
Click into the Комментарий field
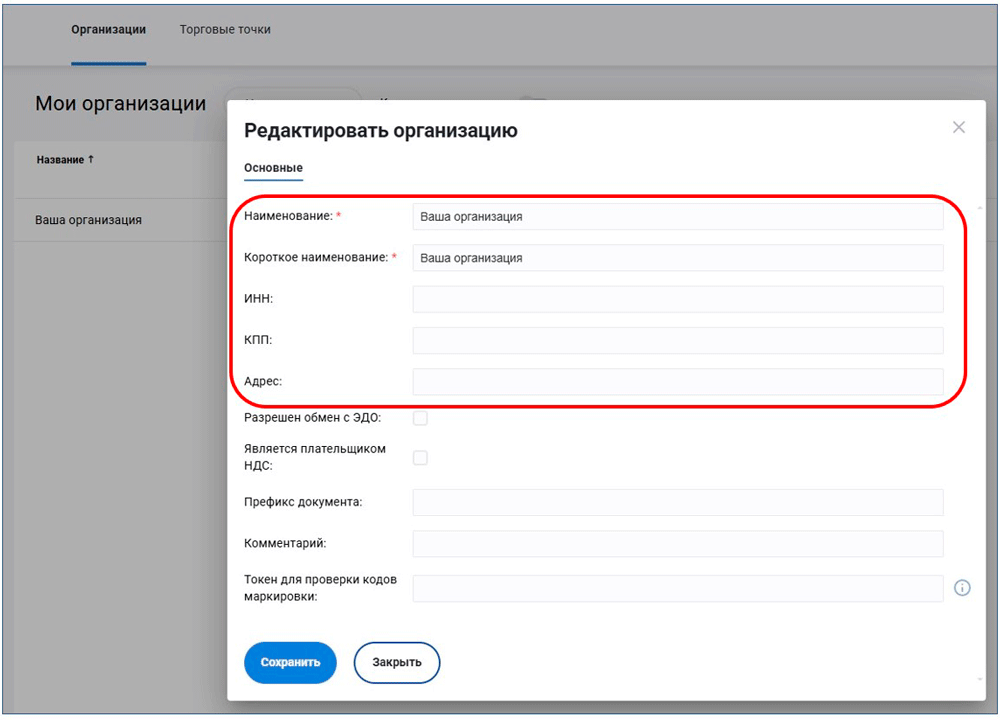677,544
